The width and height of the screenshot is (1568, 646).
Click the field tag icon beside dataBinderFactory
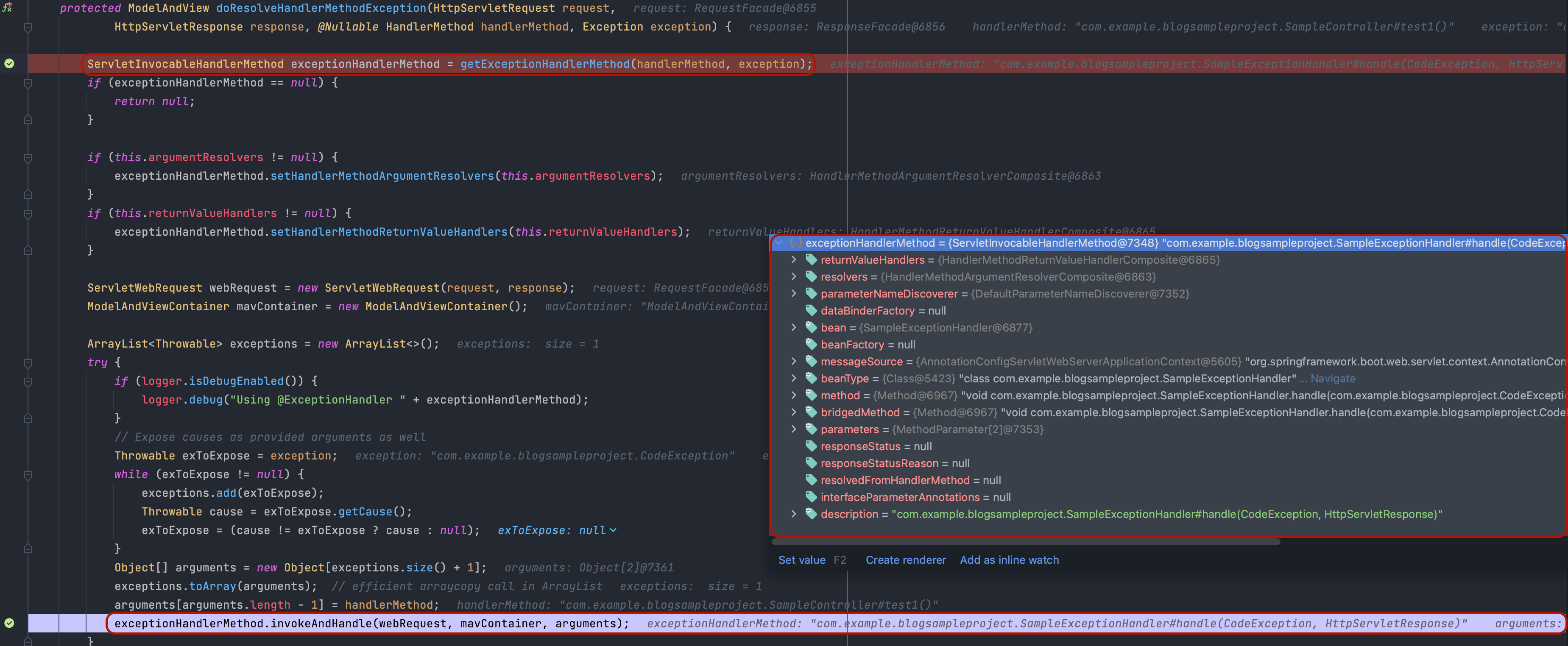[x=811, y=311]
